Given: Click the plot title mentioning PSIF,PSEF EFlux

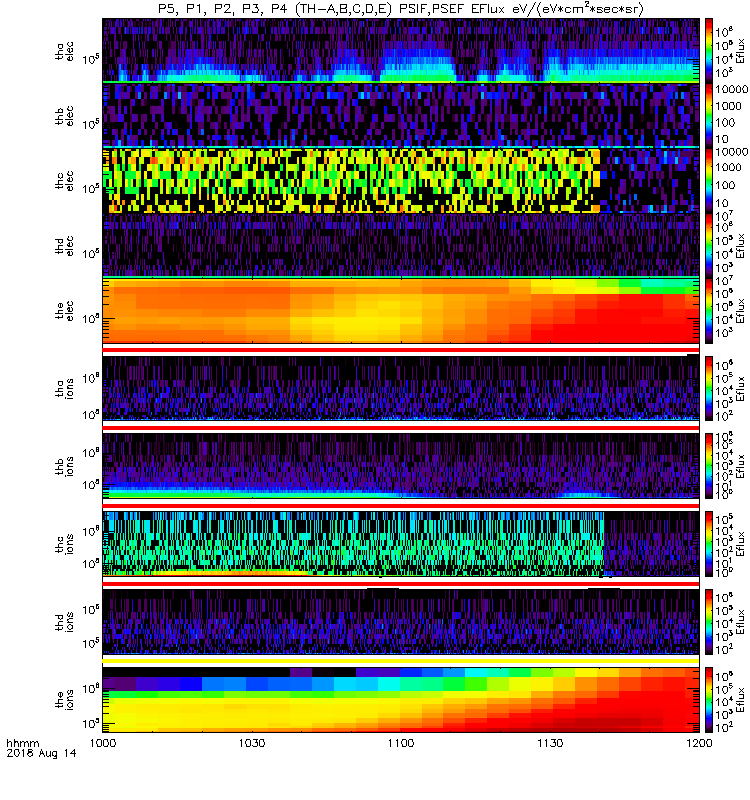Looking at the screenshot, I should [x=401, y=9].
